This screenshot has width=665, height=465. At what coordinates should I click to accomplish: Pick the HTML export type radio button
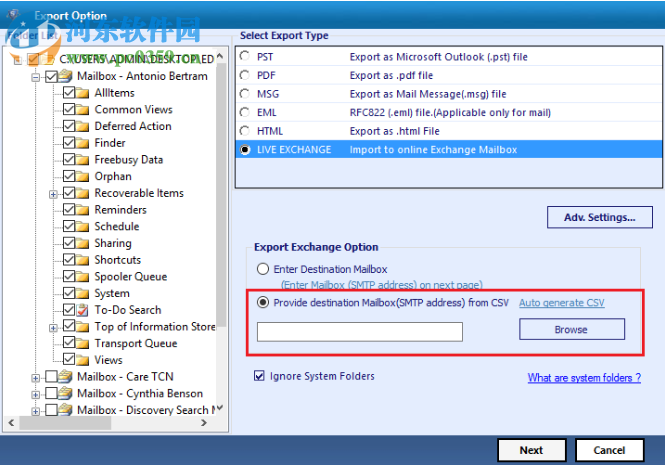pyautogui.click(x=245, y=131)
